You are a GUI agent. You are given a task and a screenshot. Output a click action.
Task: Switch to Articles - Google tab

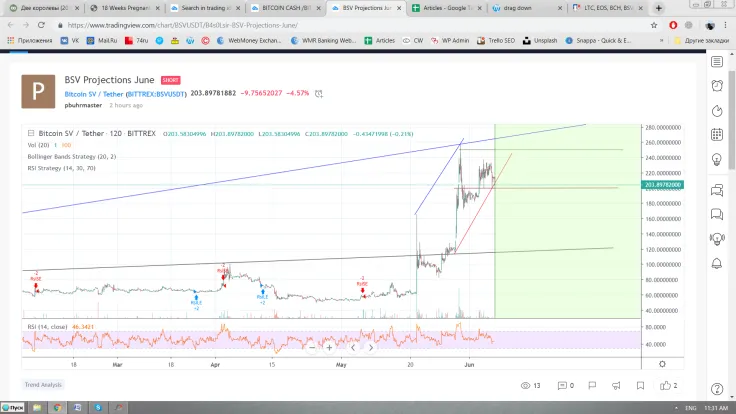[446, 8]
